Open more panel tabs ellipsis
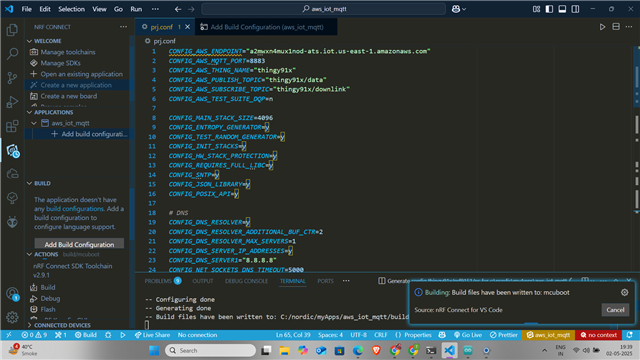This screenshot has width=640, height=360. [x=346, y=281]
